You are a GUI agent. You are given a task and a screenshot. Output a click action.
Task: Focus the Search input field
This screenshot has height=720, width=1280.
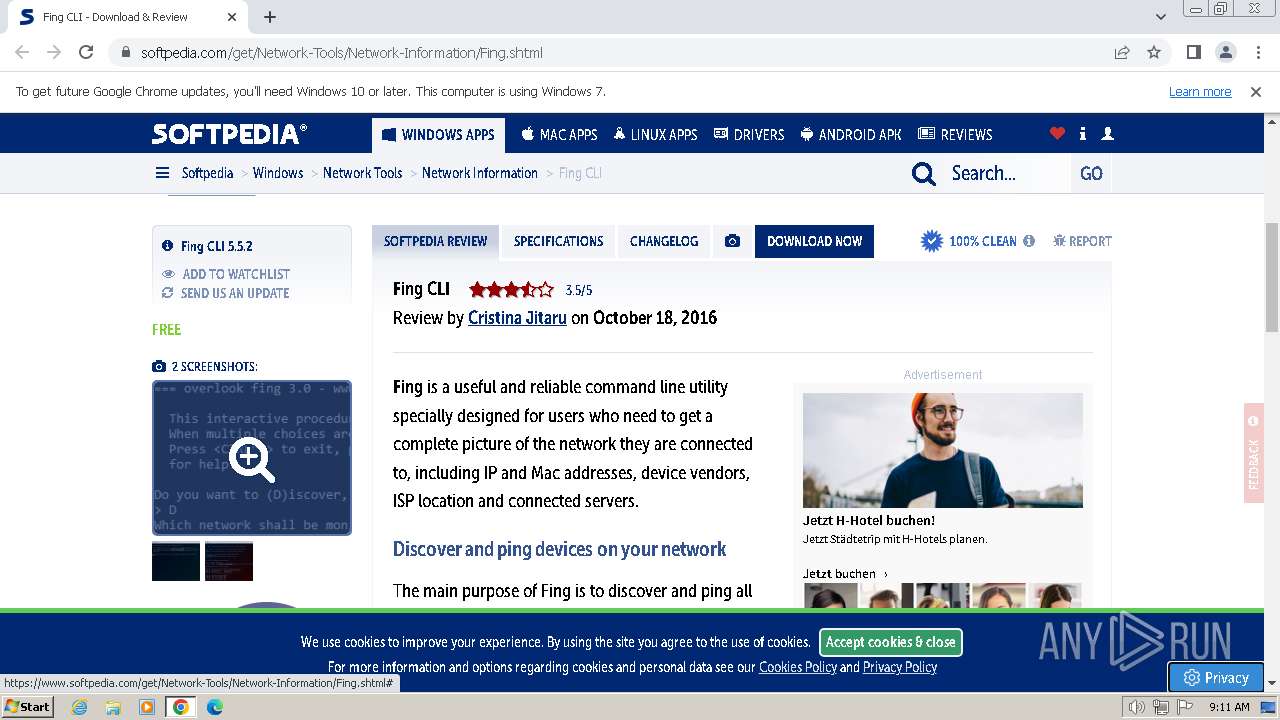[x=1005, y=173]
